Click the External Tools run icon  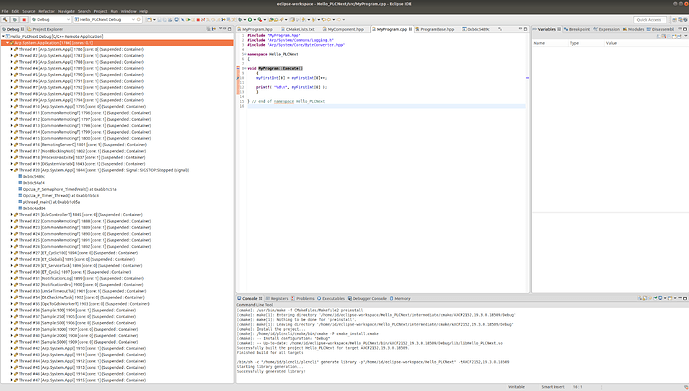click(x=260, y=20)
